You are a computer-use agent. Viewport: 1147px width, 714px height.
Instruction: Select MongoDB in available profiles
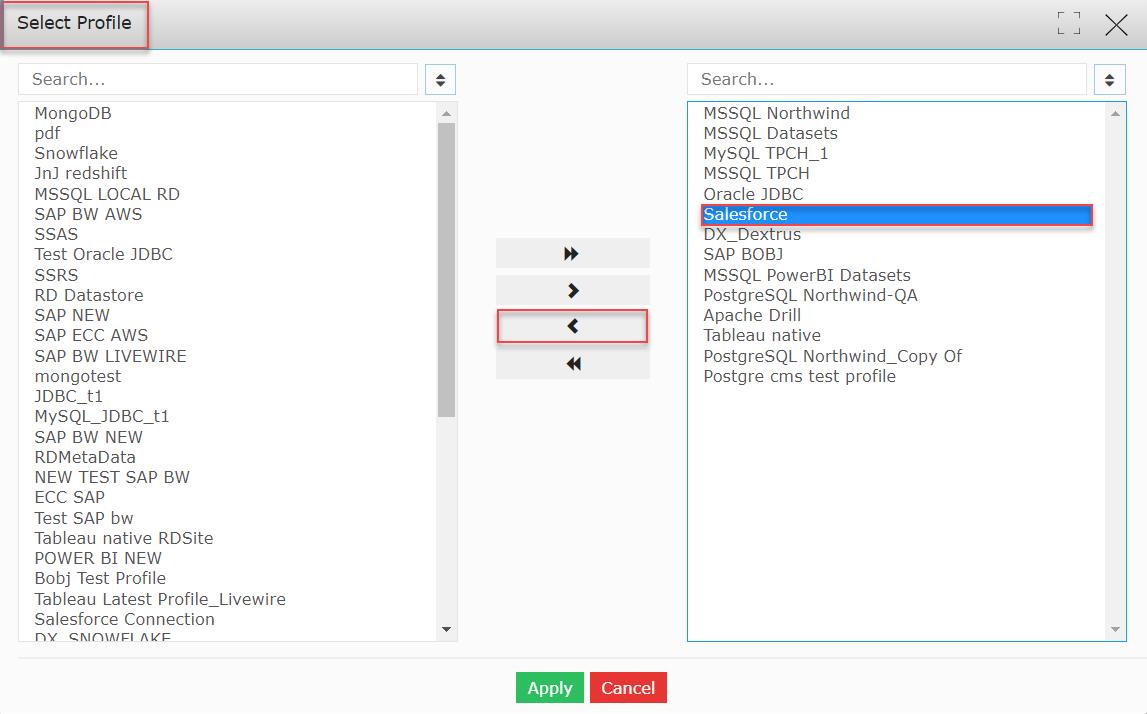pyautogui.click(x=72, y=113)
